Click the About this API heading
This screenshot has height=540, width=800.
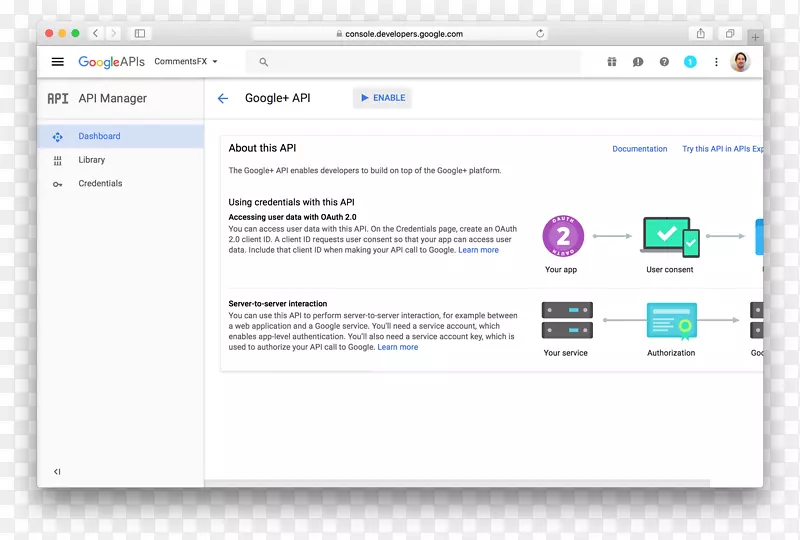(262, 148)
